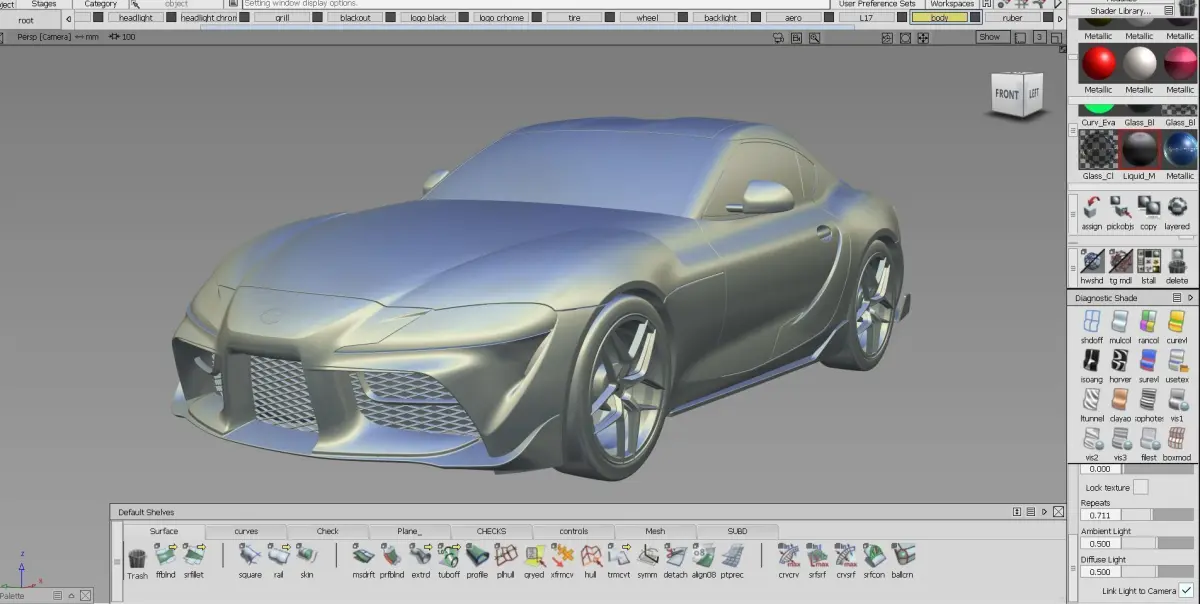The image size is (1200, 604).
Task: Turn off shading with shdoff icon
Action: pyautogui.click(x=1092, y=325)
